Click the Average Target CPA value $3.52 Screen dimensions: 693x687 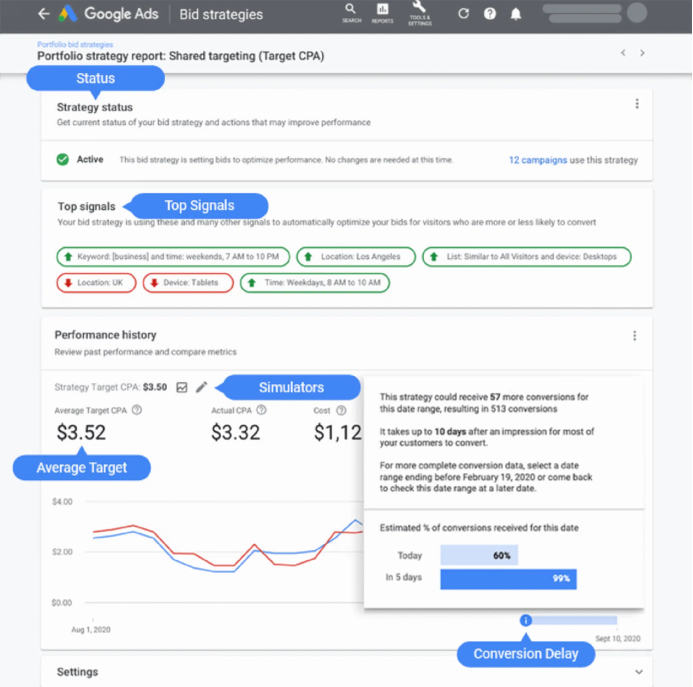pos(81,432)
